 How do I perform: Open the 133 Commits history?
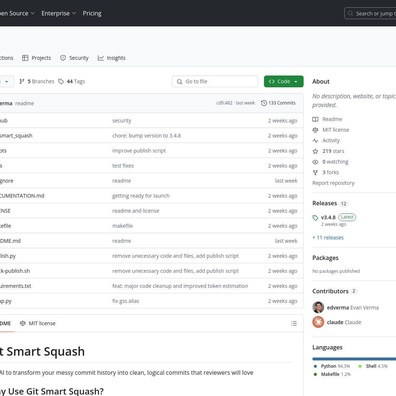tap(278, 103)
